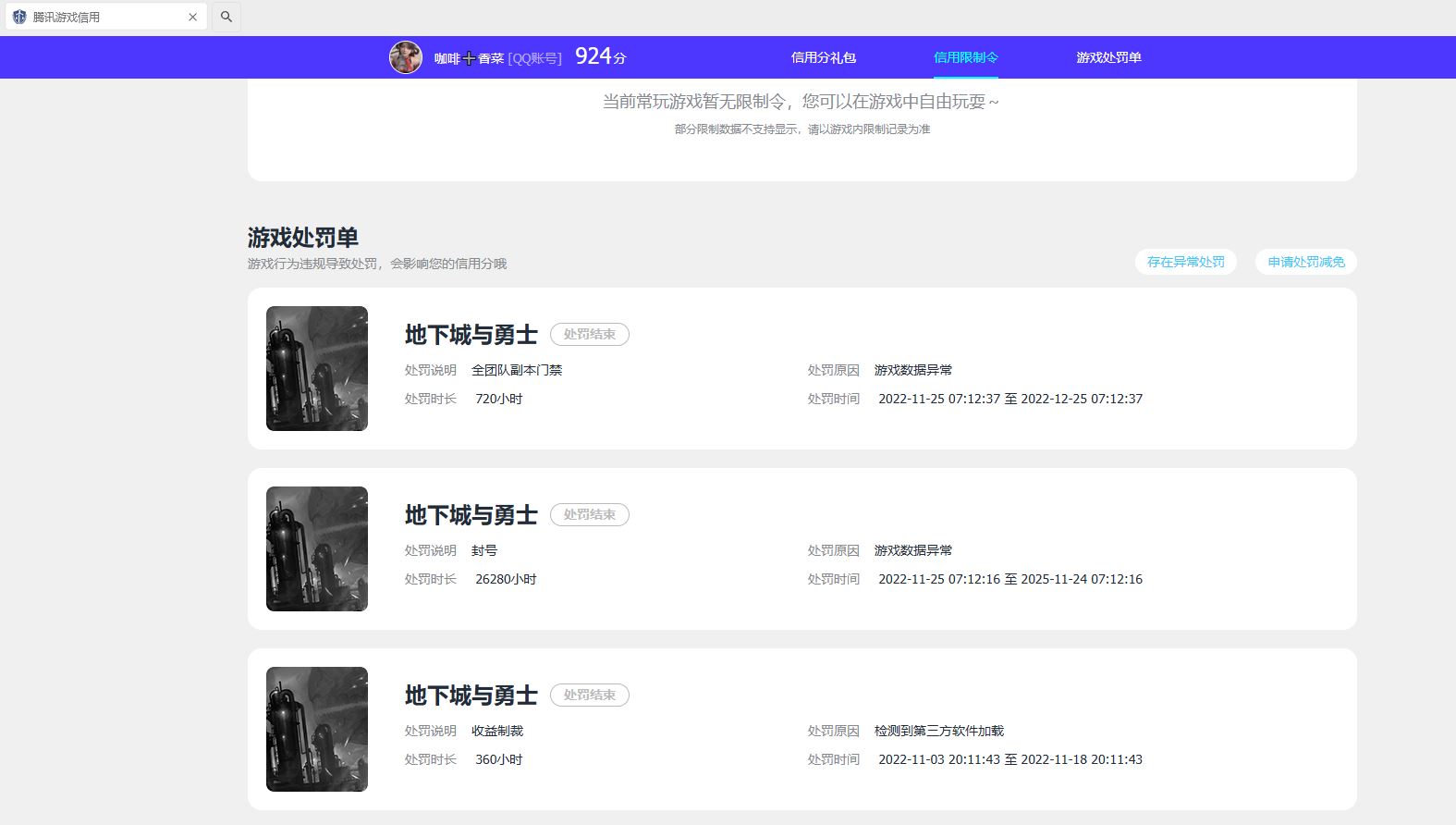Viewport: 1456px width, 825px height.
Task: Click the search magnifier icon
Action: point(226,17)
